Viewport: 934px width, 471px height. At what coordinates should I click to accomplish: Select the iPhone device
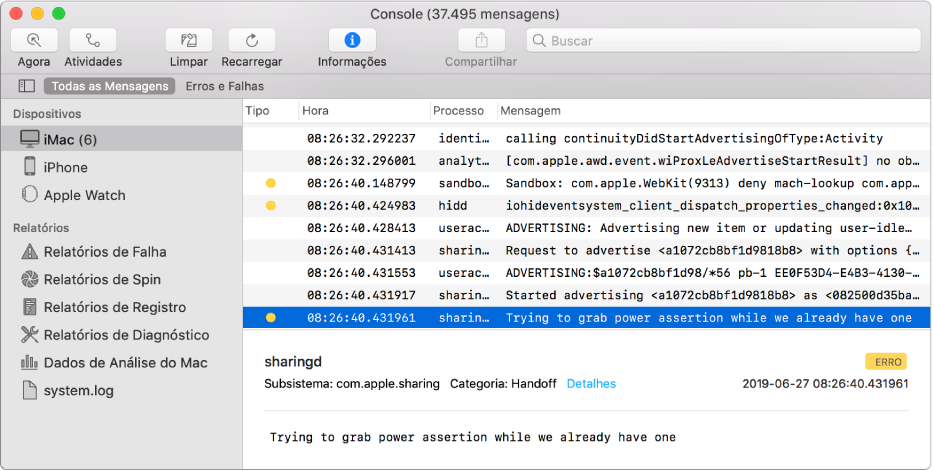[122, 167]
